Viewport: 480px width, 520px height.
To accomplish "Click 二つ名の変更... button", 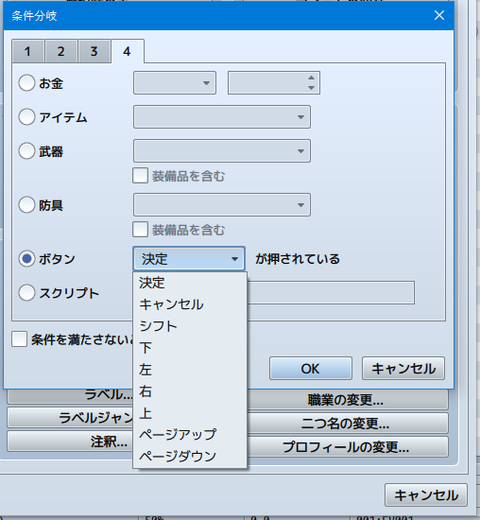I will (348, 424).
